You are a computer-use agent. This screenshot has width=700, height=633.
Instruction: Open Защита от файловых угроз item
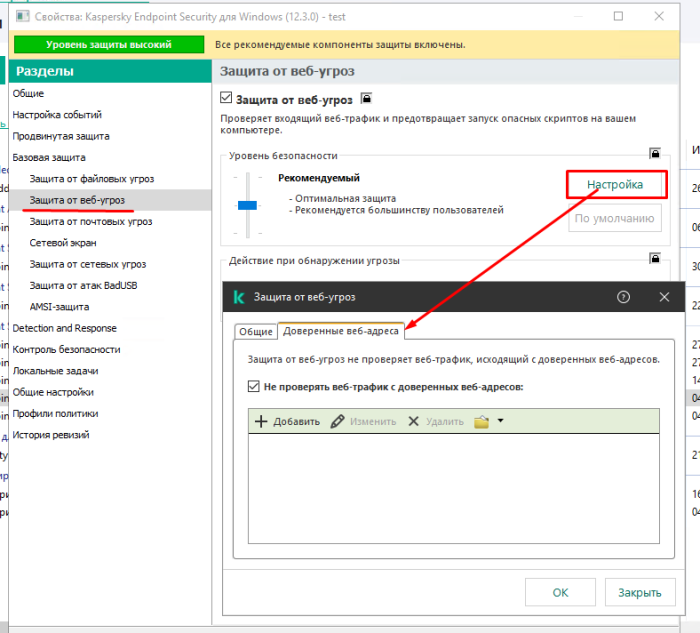92,179
